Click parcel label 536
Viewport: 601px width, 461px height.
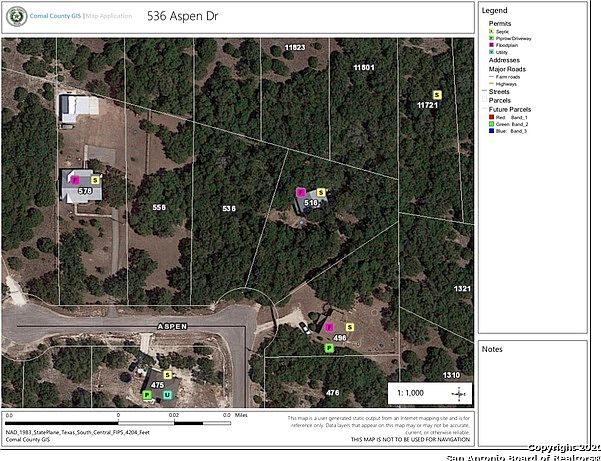click(229, 208)
